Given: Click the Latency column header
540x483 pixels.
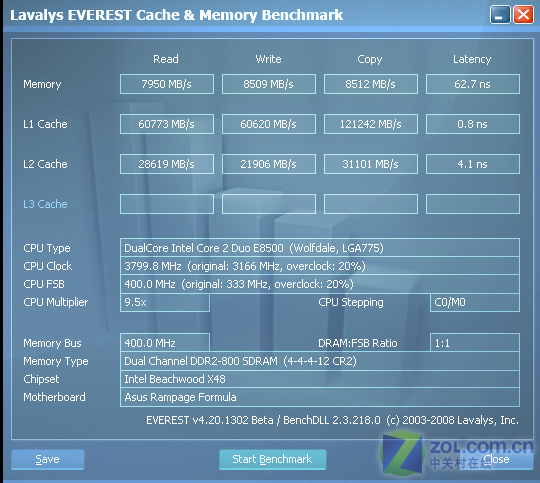Looking at the screenshot, I should point(472,59).
